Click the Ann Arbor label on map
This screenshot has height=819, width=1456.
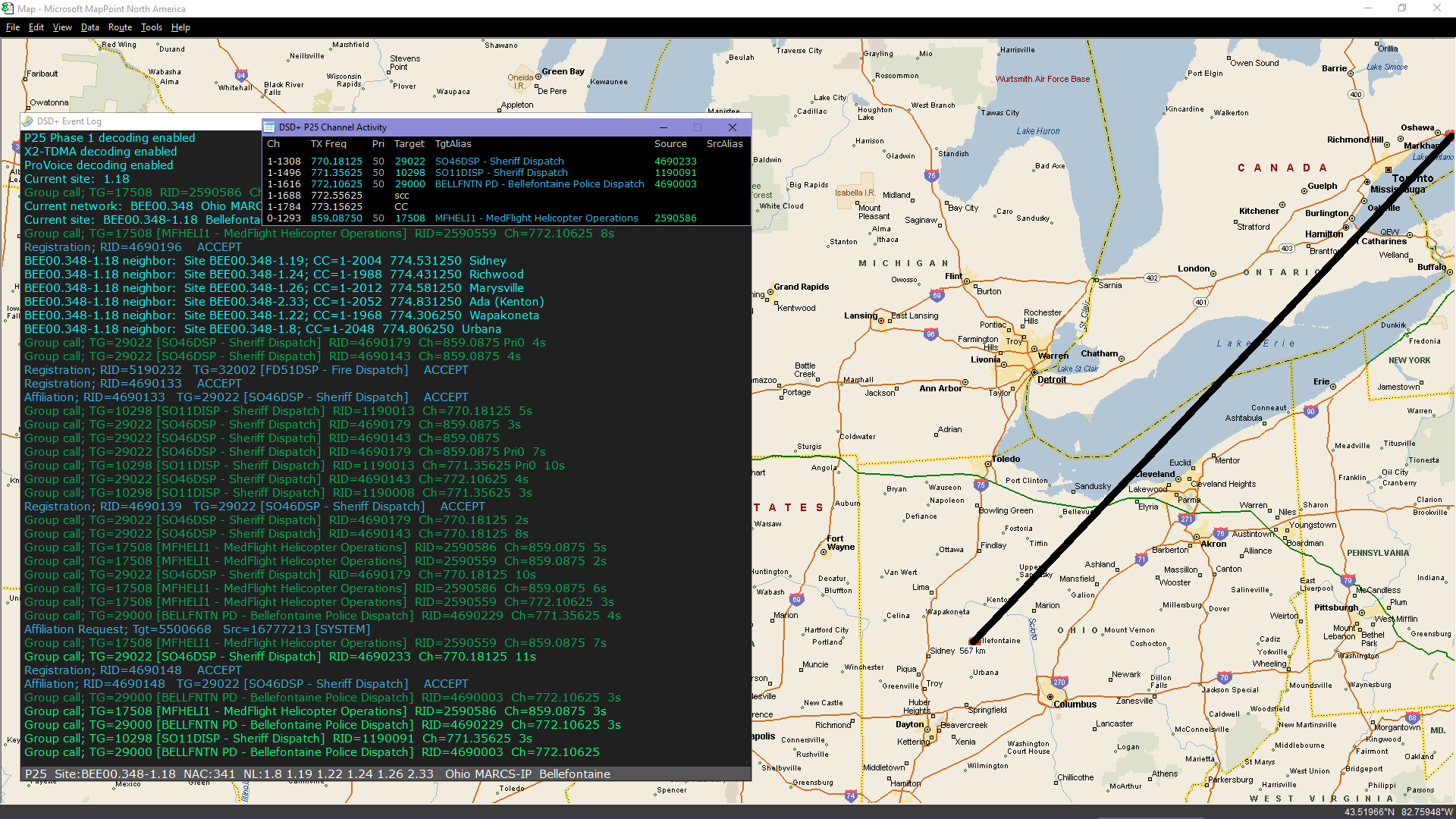pos(940,389)
